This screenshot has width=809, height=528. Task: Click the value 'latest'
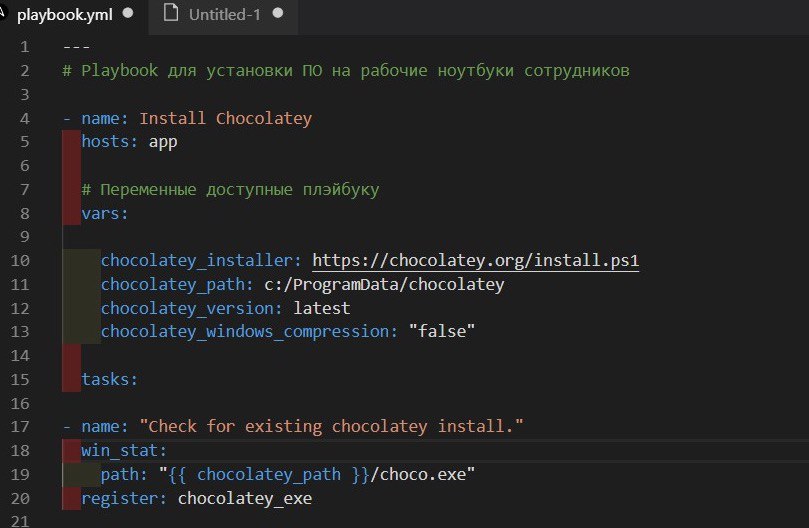point(321,308)
